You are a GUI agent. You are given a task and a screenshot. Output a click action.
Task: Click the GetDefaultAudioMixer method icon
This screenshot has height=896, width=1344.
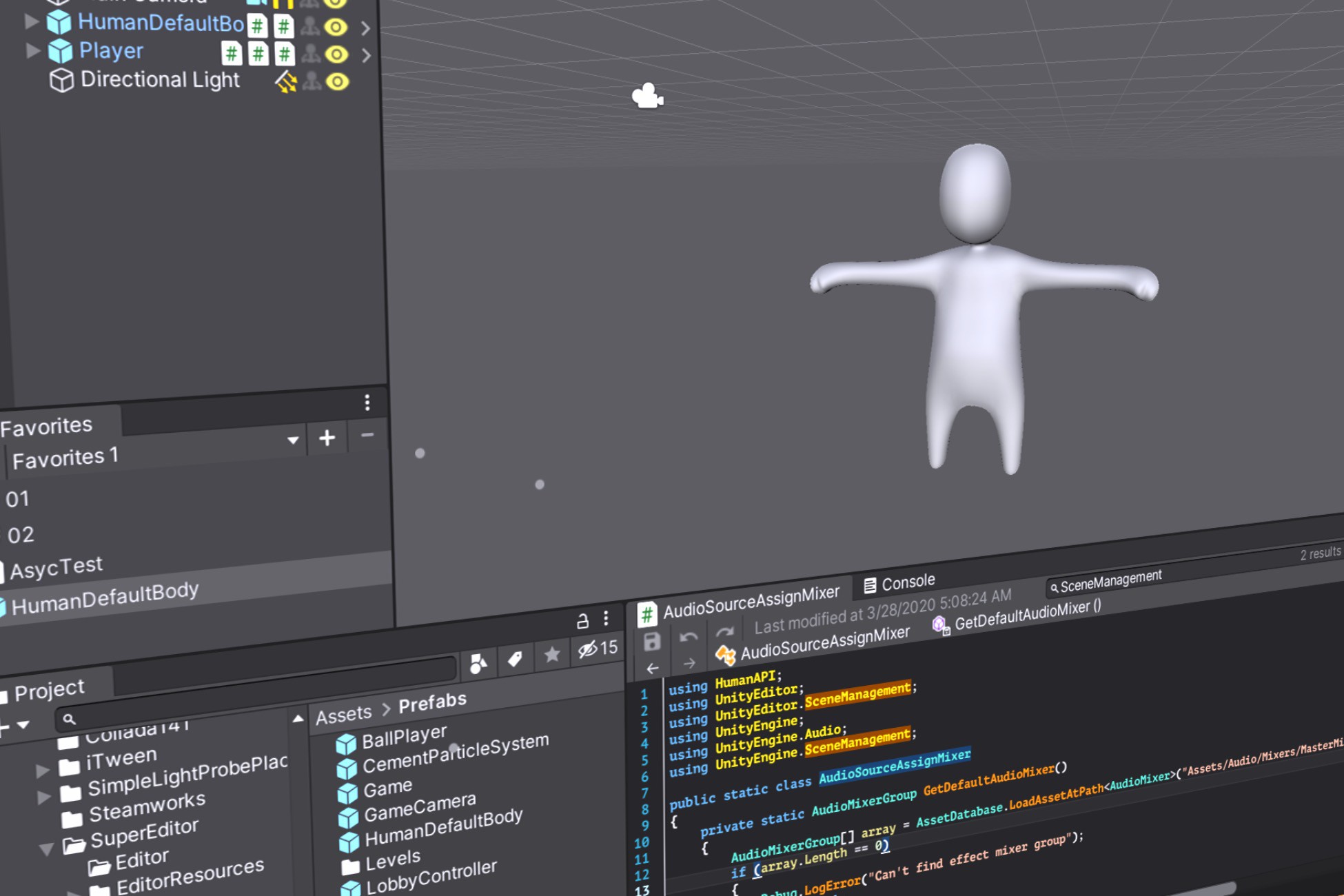point(940,625)
